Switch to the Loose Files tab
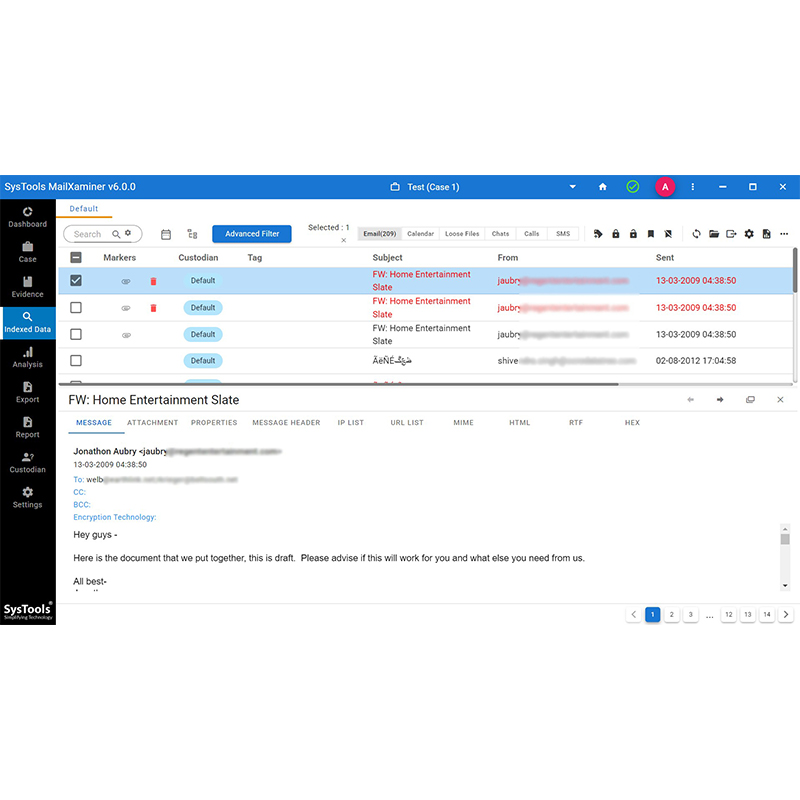 coord(462,234)
